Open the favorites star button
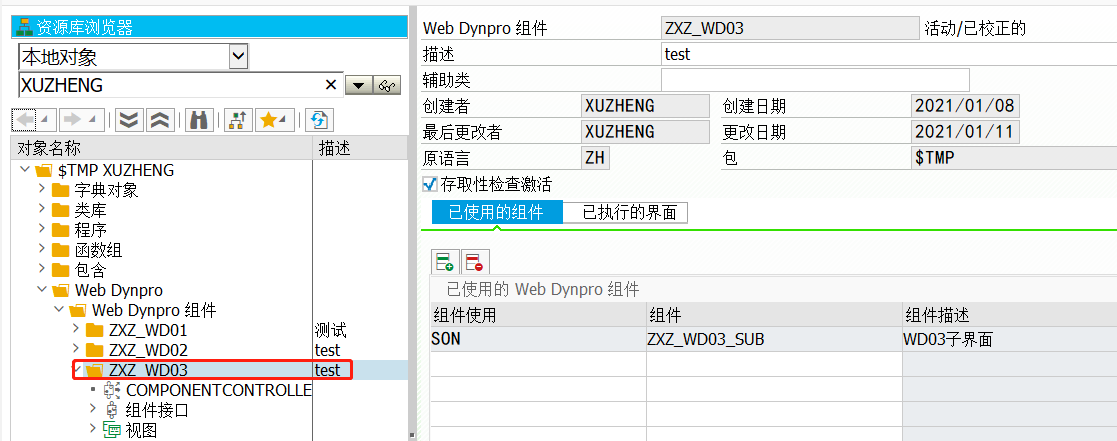Screen dimensions: 1117x441 pos(274,120)
